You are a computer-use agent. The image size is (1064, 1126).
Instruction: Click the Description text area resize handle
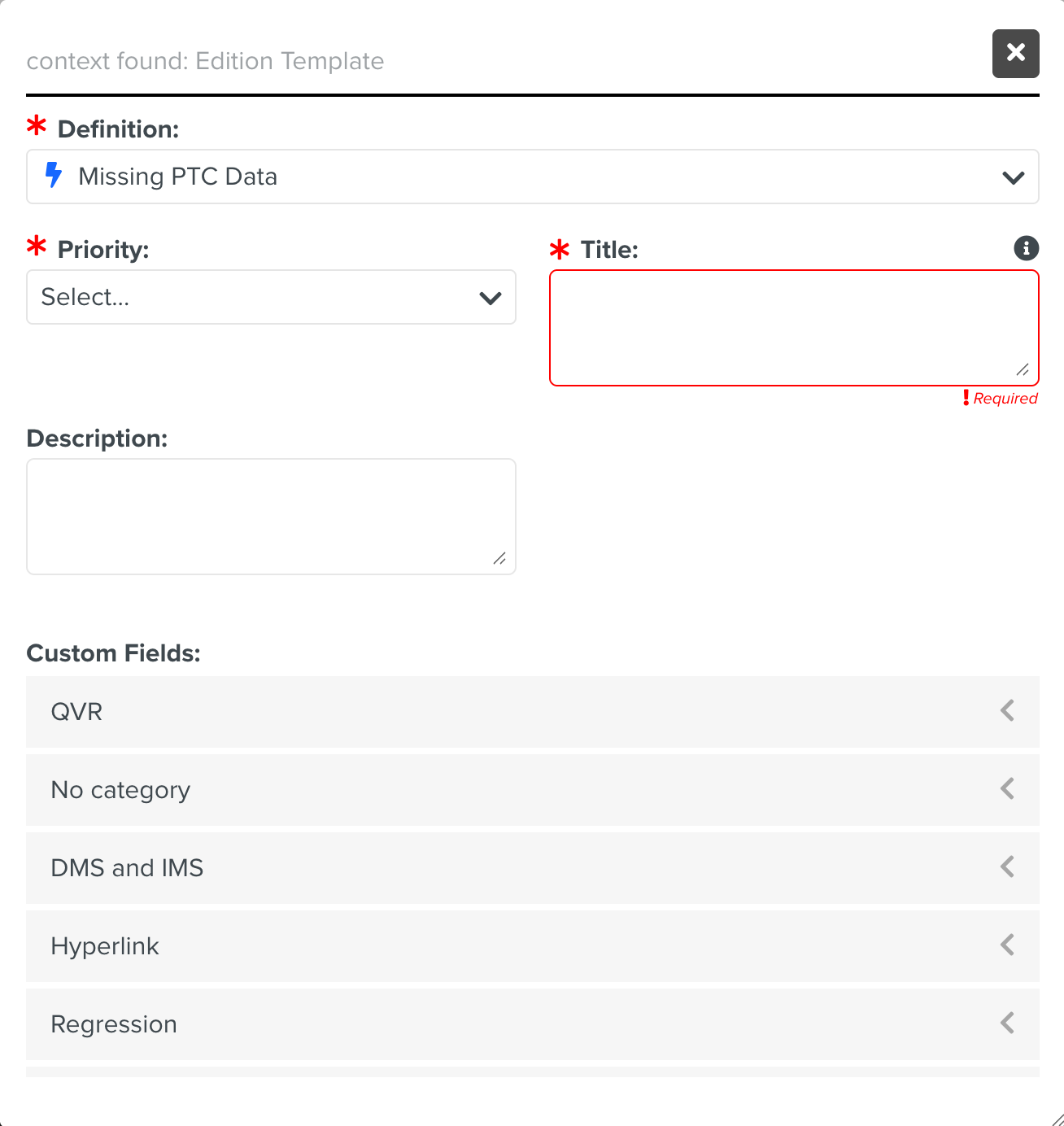tap(499, 558)
